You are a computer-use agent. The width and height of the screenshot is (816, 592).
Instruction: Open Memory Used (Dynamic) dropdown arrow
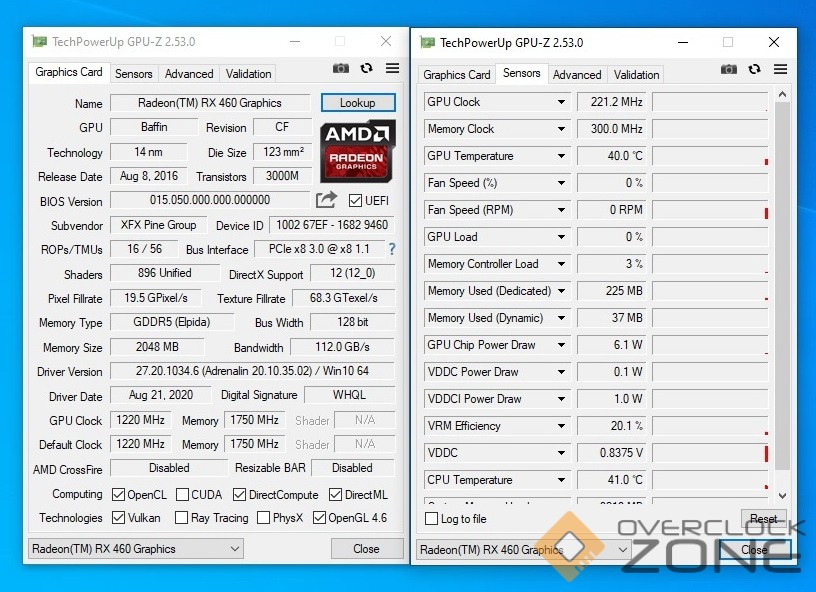pyautogui.click(x=561, y=318)
